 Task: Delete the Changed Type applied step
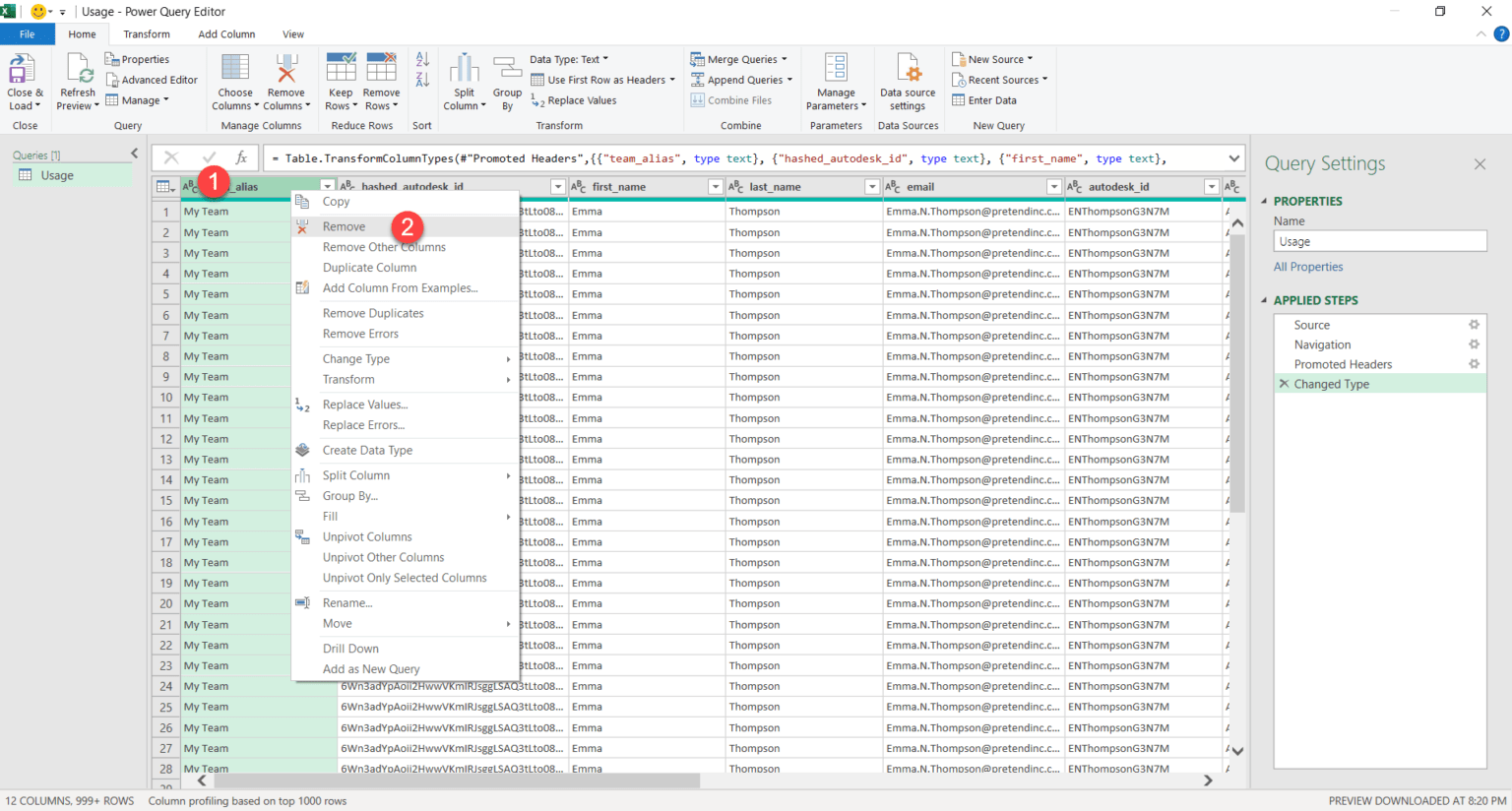(1283, 384)
